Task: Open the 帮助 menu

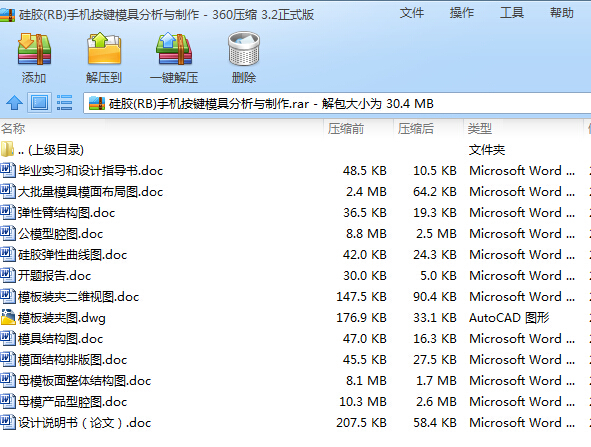Action: (x=562, y=13)
